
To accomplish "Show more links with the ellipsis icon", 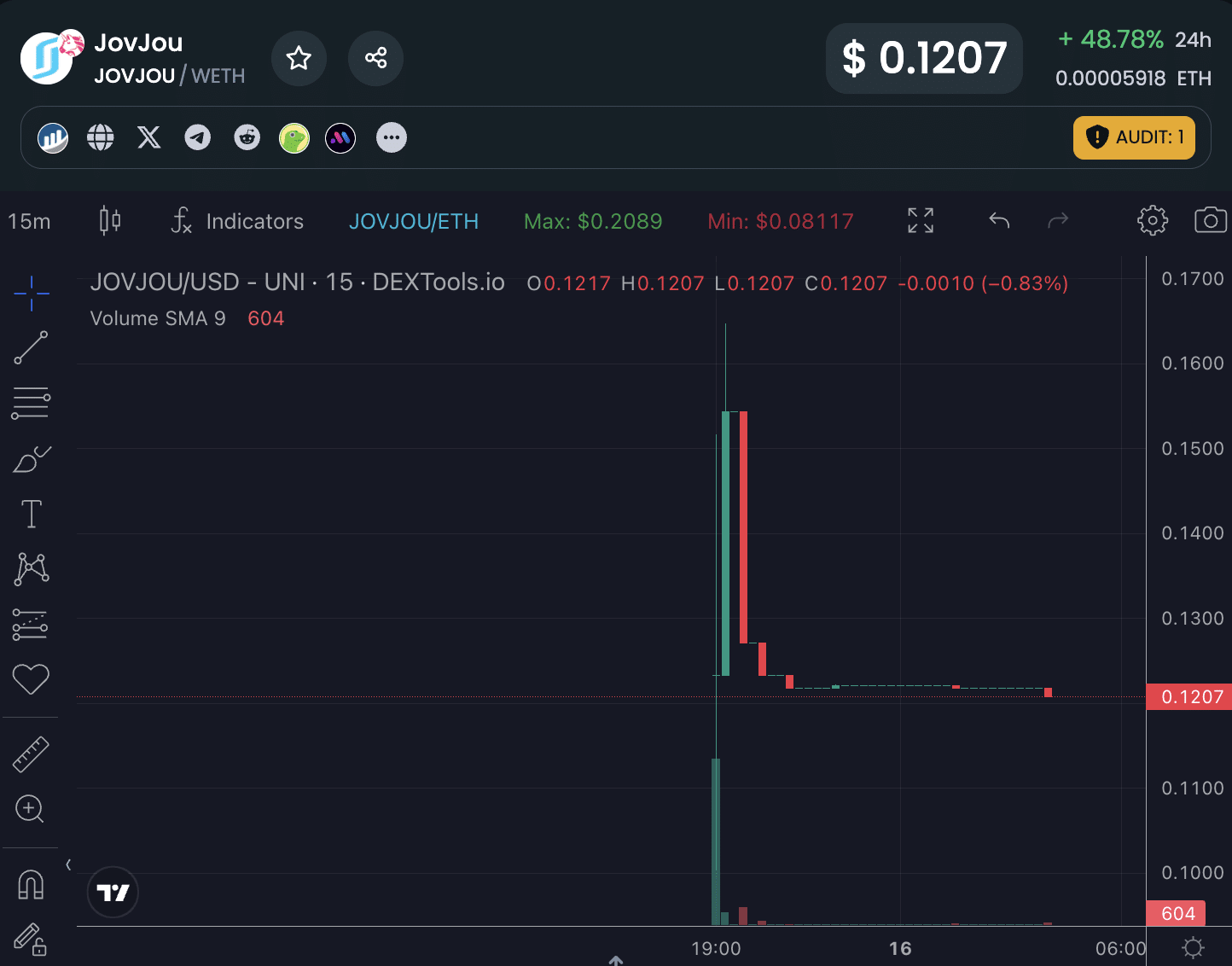I will coord(392,137).
